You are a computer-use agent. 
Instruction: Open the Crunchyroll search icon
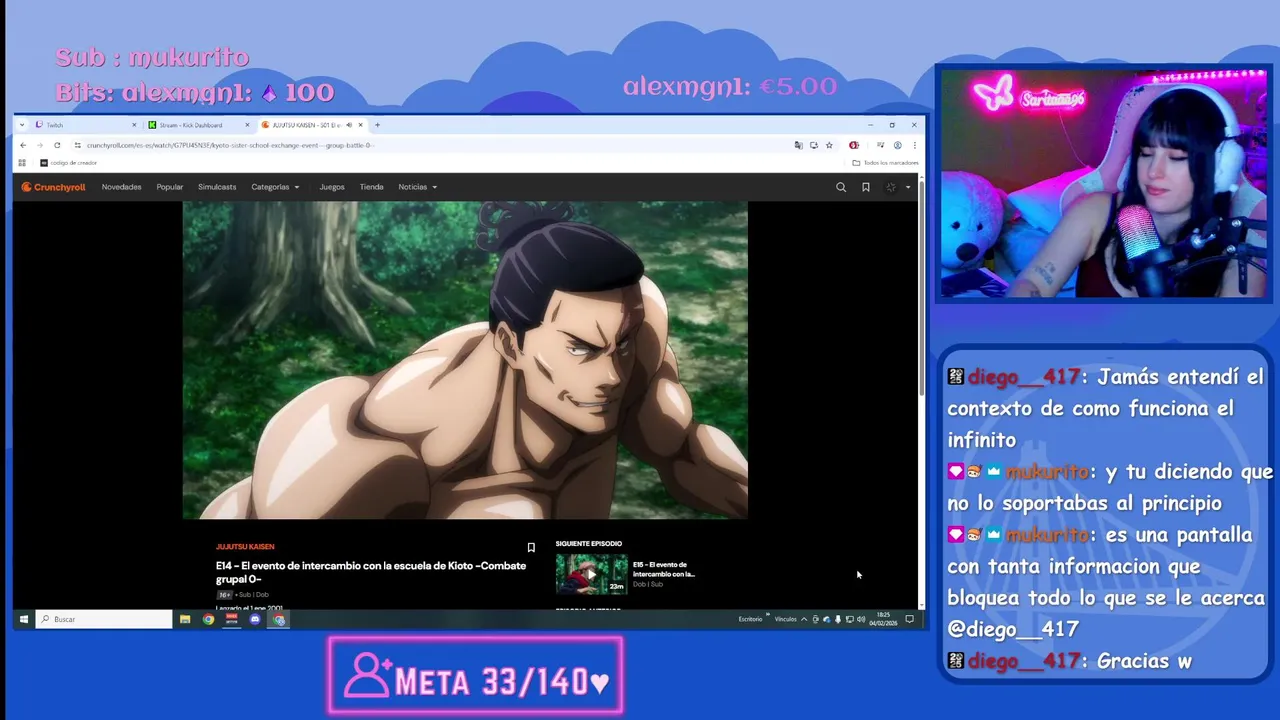tap(841, 187)
